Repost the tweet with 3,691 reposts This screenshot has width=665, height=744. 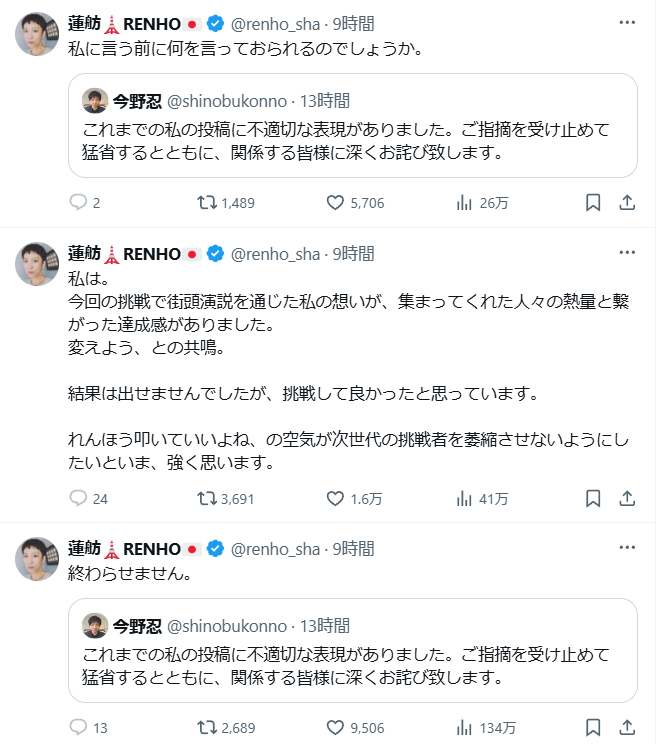click(x=207, y=498)
